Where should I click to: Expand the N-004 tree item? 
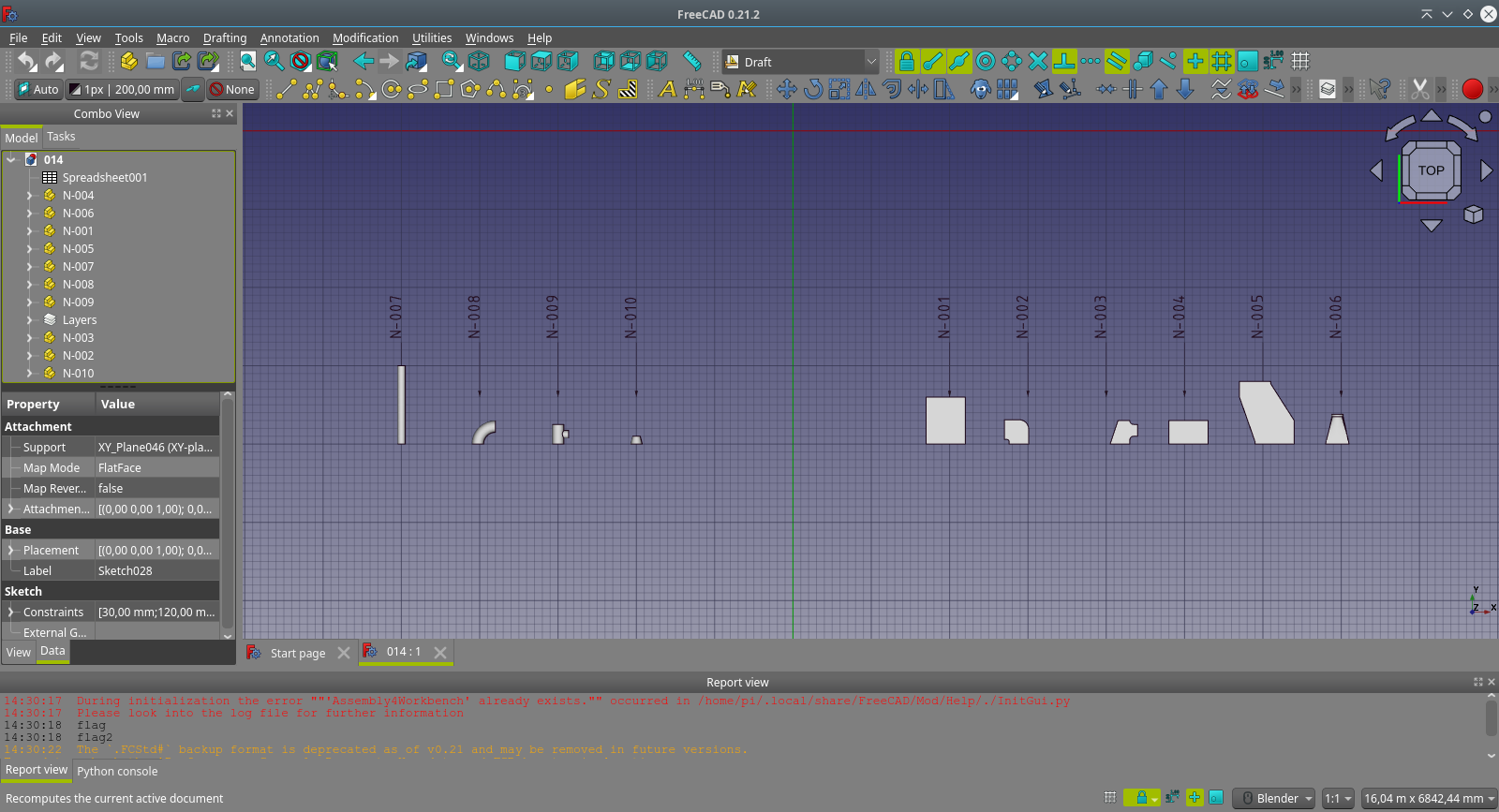(29, 196)
